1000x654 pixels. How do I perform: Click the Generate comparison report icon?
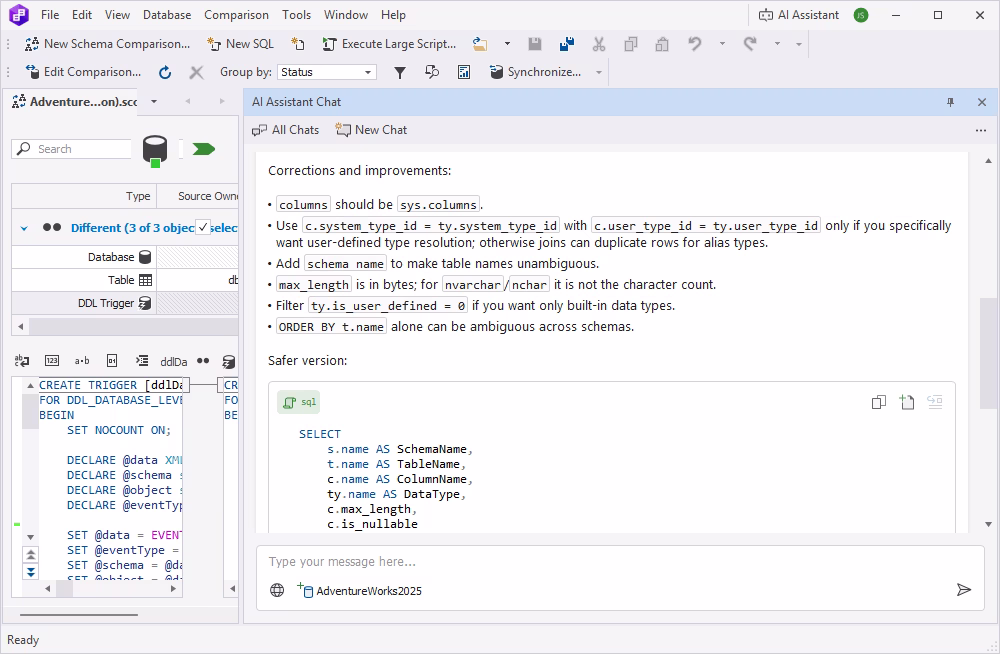click(464, 72)
